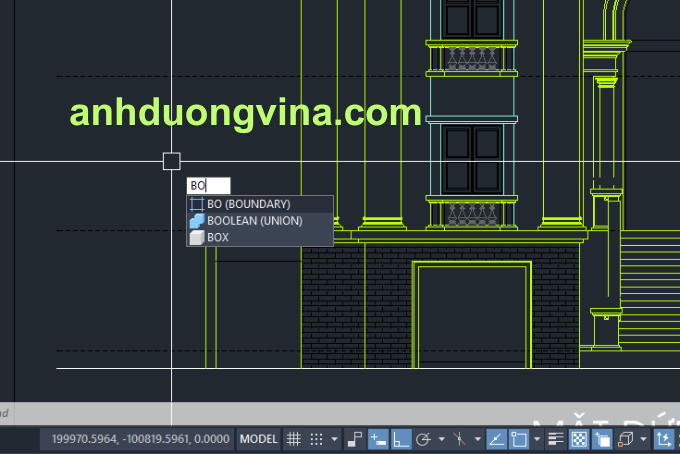Click the 2D Object Snap icon
Screen dimensions: 680x454
click(519, 439)
